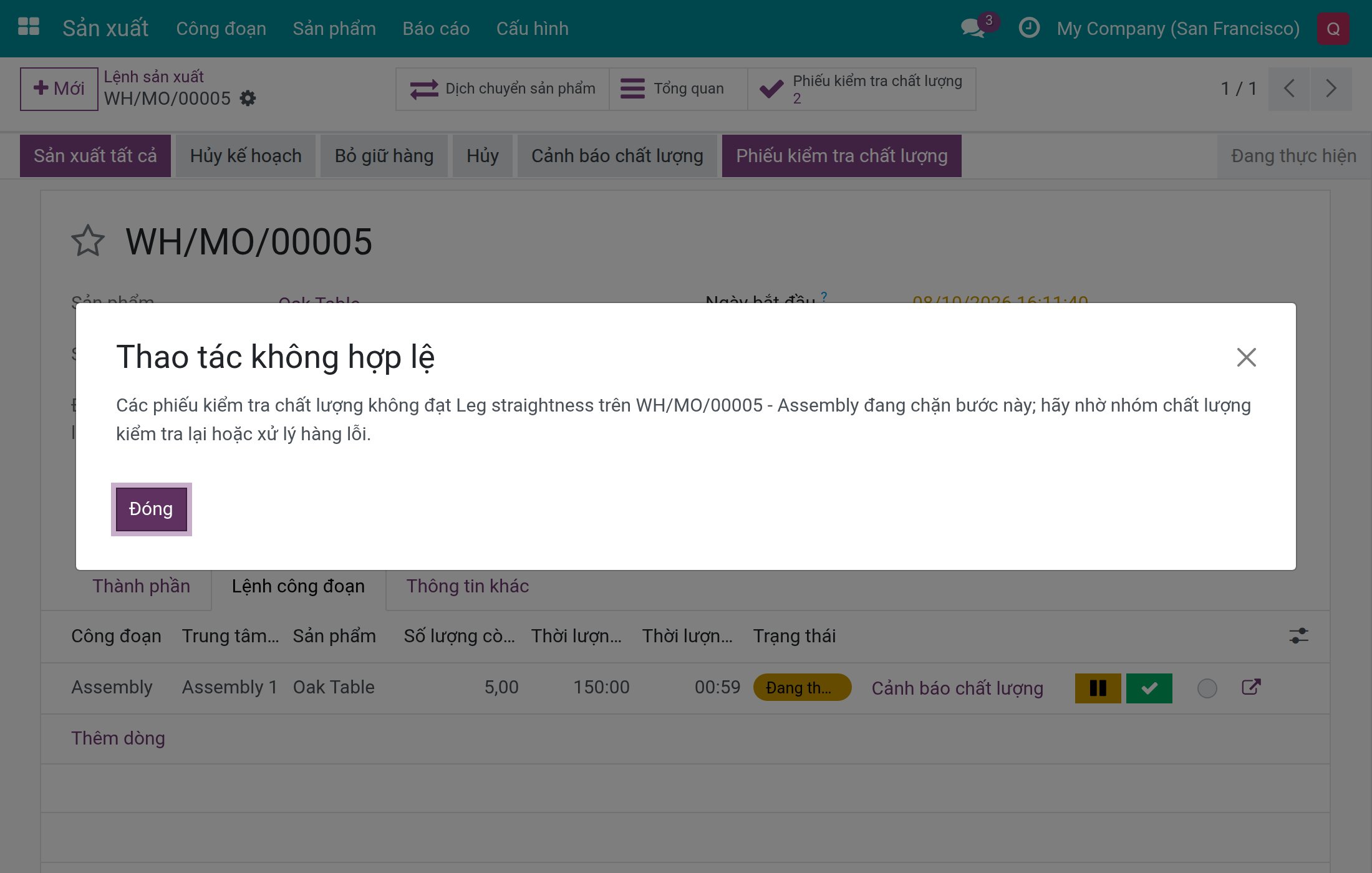Image resolution: width=1372 pixels, height=873 pixels.
Task: Open Tổng quan overview smart button
Action: pyautogui.click(x=679, y=89)
